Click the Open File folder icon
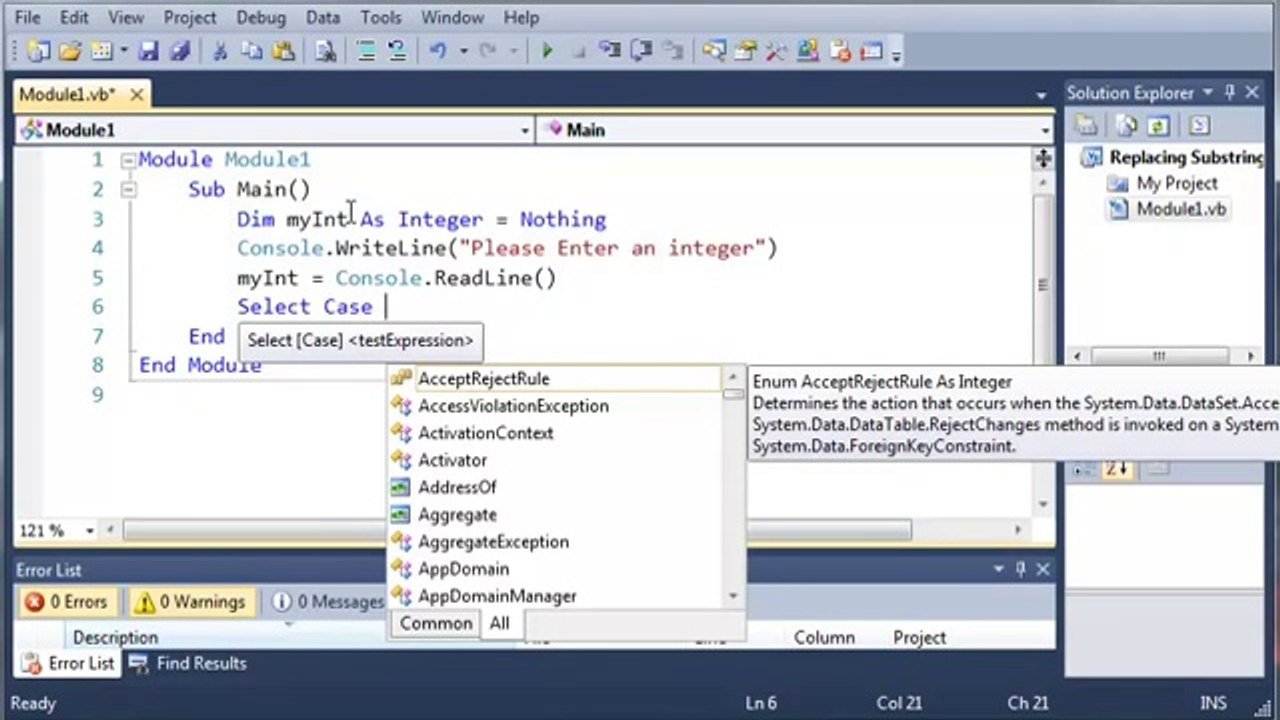 [70, 51]
